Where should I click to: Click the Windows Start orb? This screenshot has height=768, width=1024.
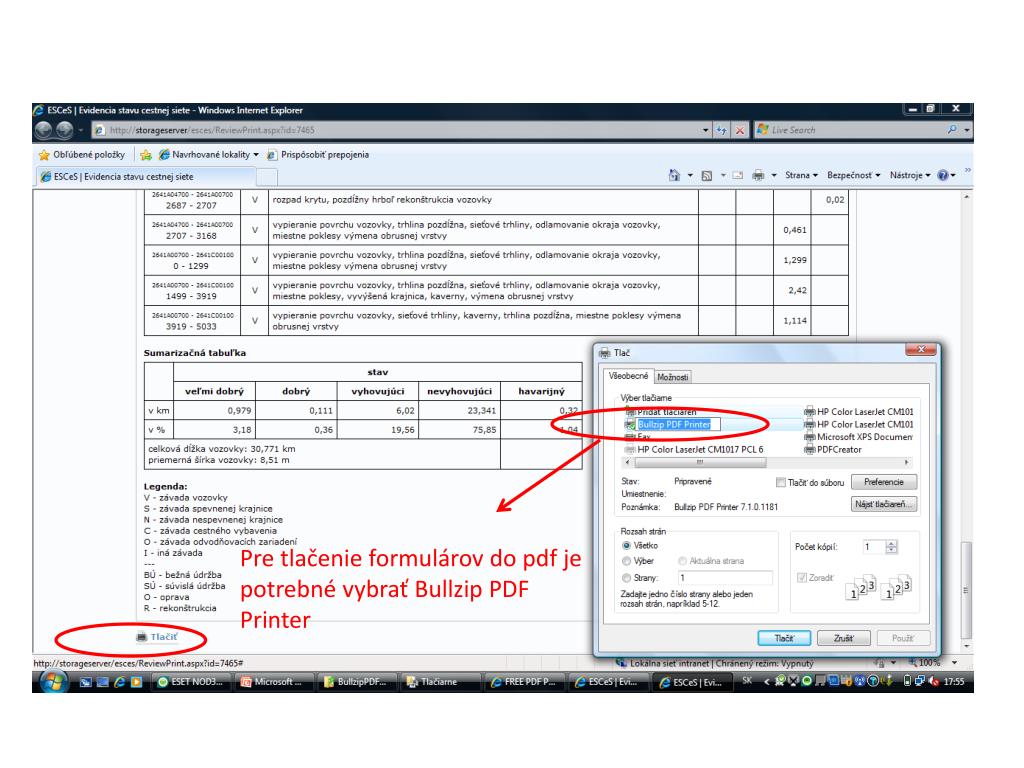click(54, 681)
